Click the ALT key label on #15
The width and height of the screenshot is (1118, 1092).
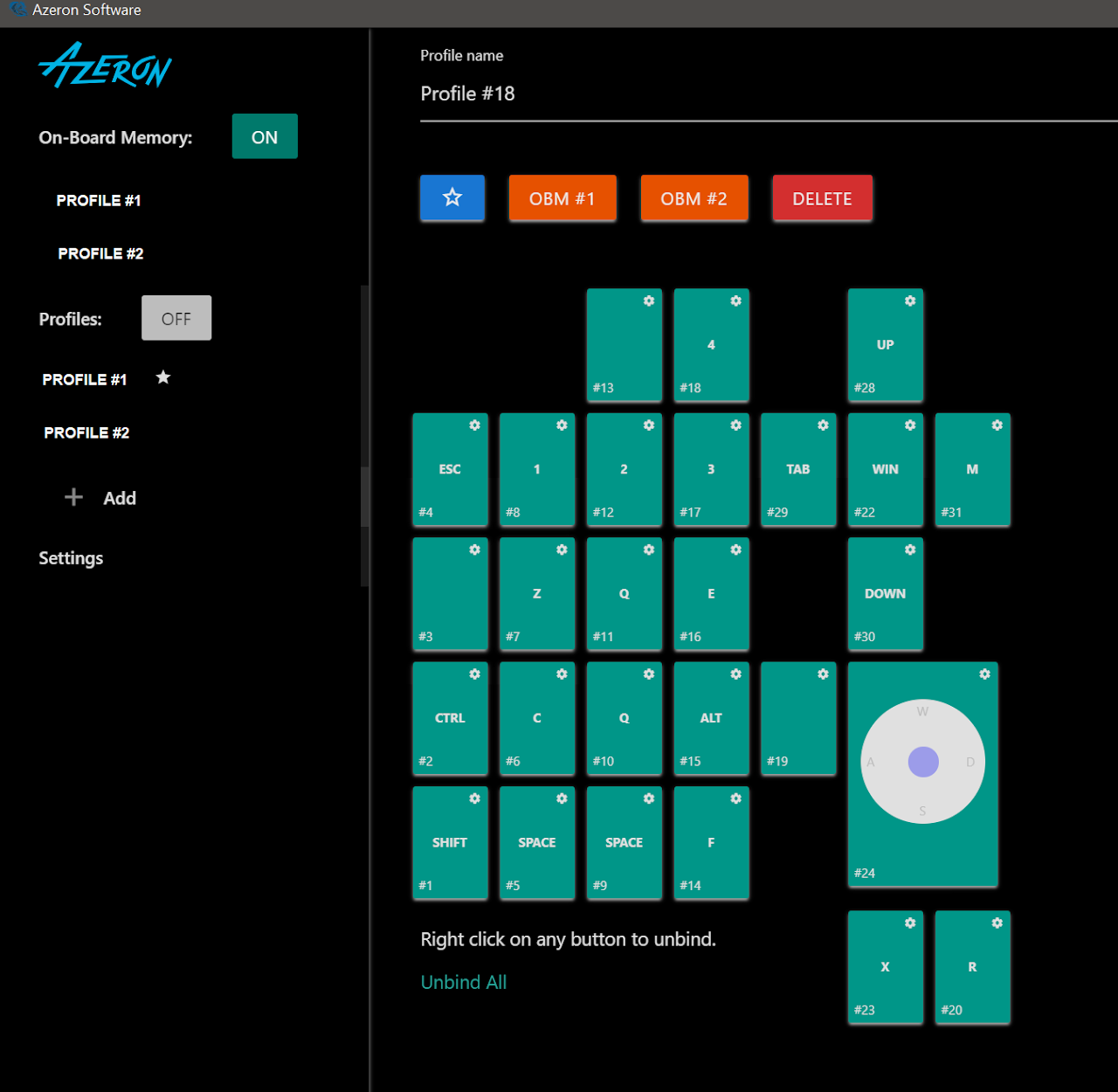pyautogui.click(x=711, y=718)
